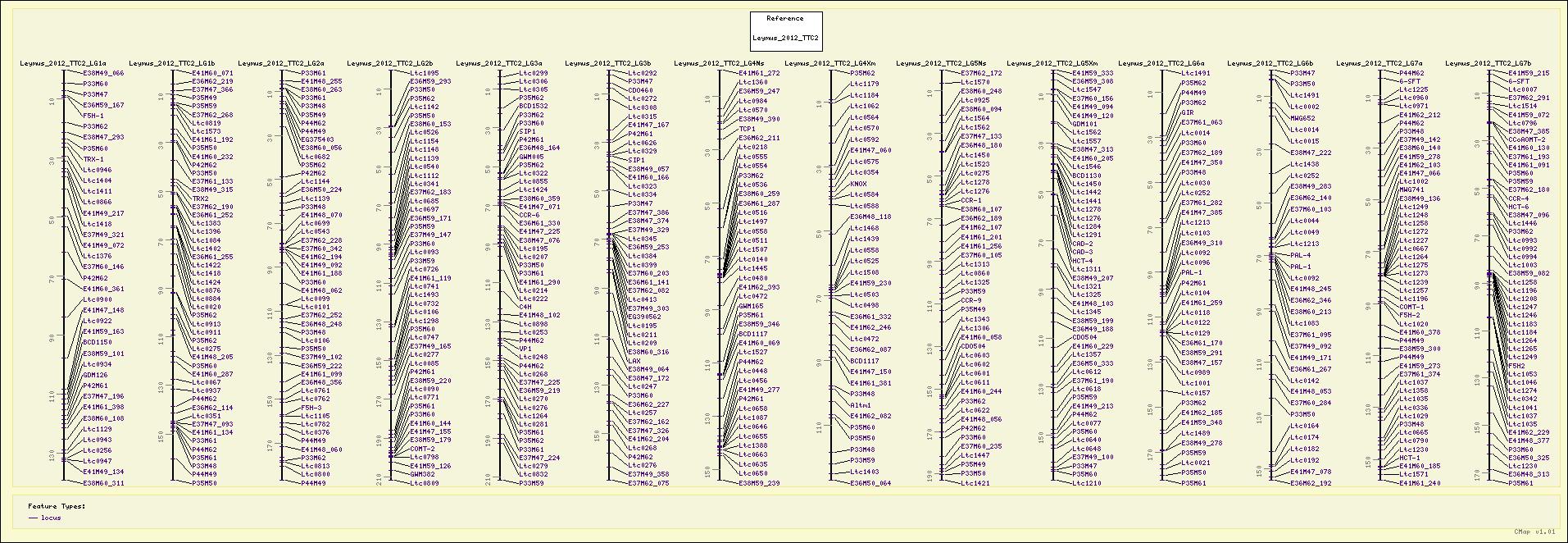Open the KNOX locus on LG4Xm
This screenshot has height=543, width=1568.
[858, 184]
